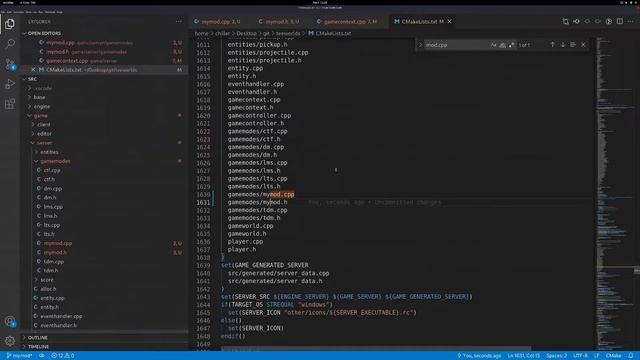
Task: Expand the base folder
Action: pos(40,98)
